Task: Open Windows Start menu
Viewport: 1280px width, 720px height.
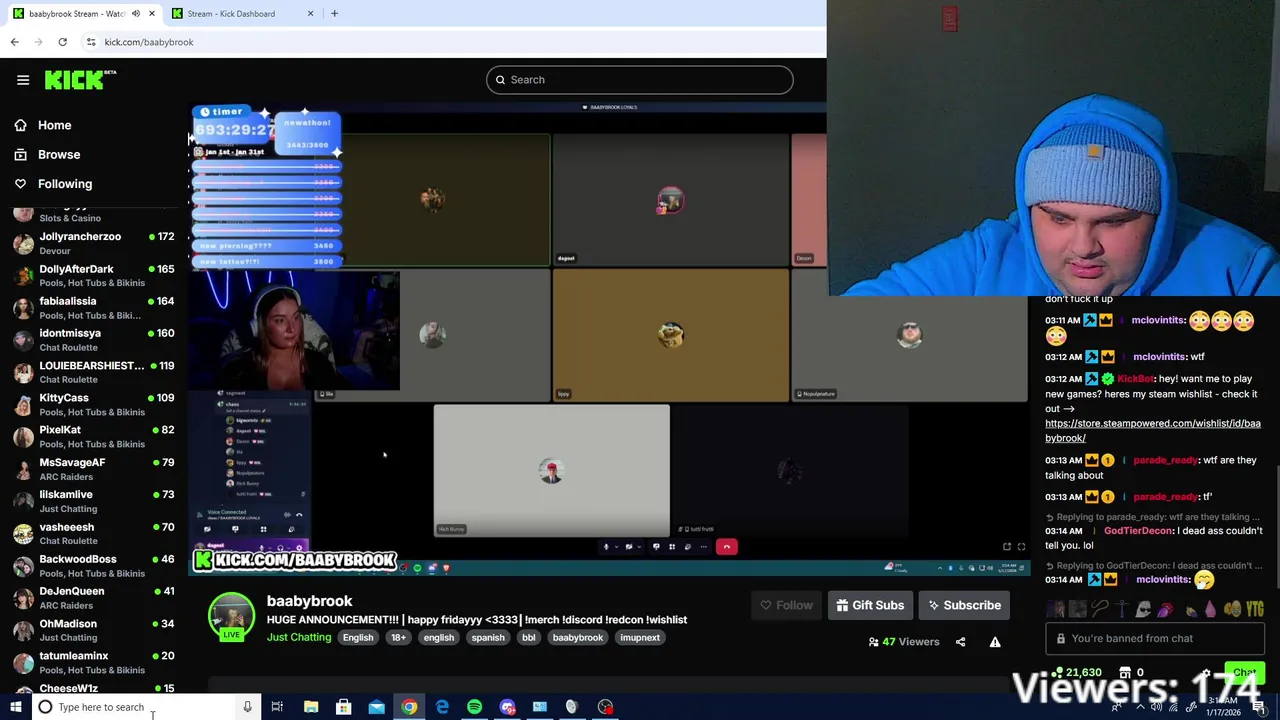Action: pyautogui.click(x=15, y=707)
